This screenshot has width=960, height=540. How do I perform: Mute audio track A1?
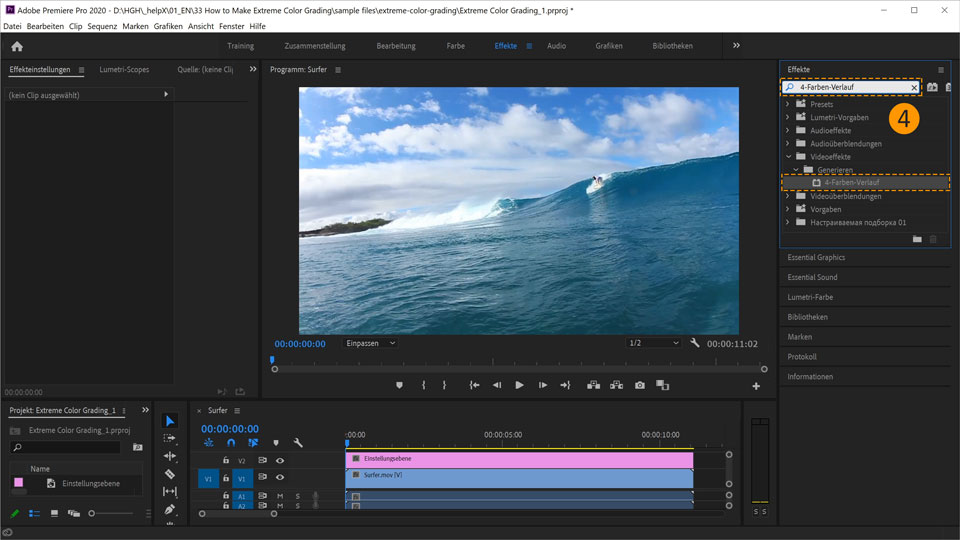pyautogui.click(x=280, y=496)
